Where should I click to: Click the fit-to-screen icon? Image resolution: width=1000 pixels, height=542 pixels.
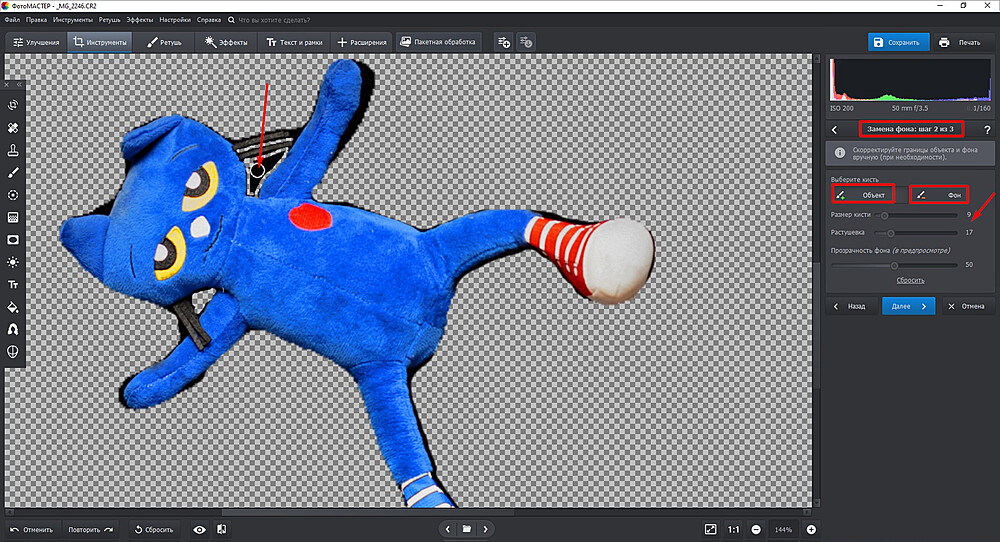point(710,529)
